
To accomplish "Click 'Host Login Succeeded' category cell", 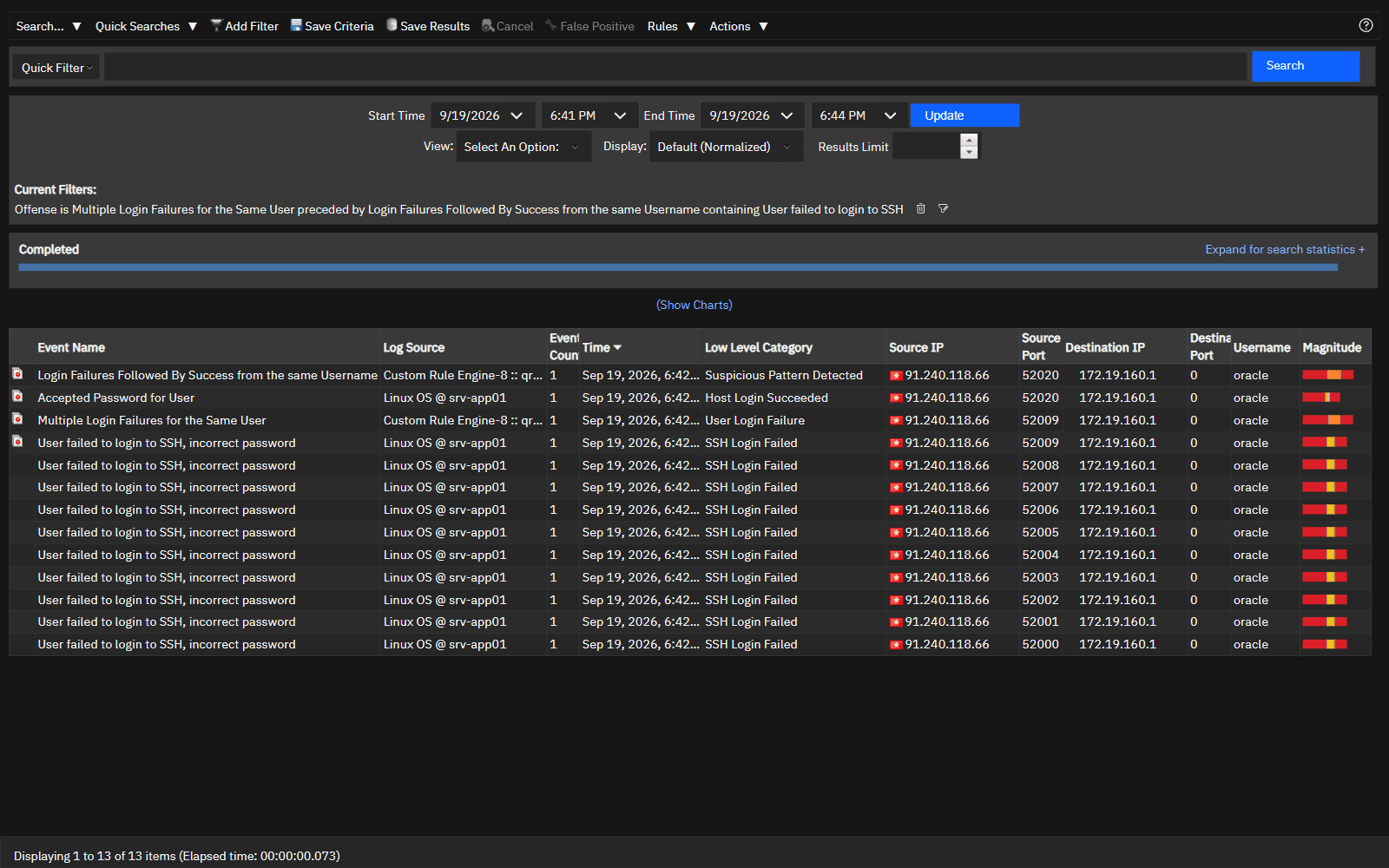I will click(767, 398).
